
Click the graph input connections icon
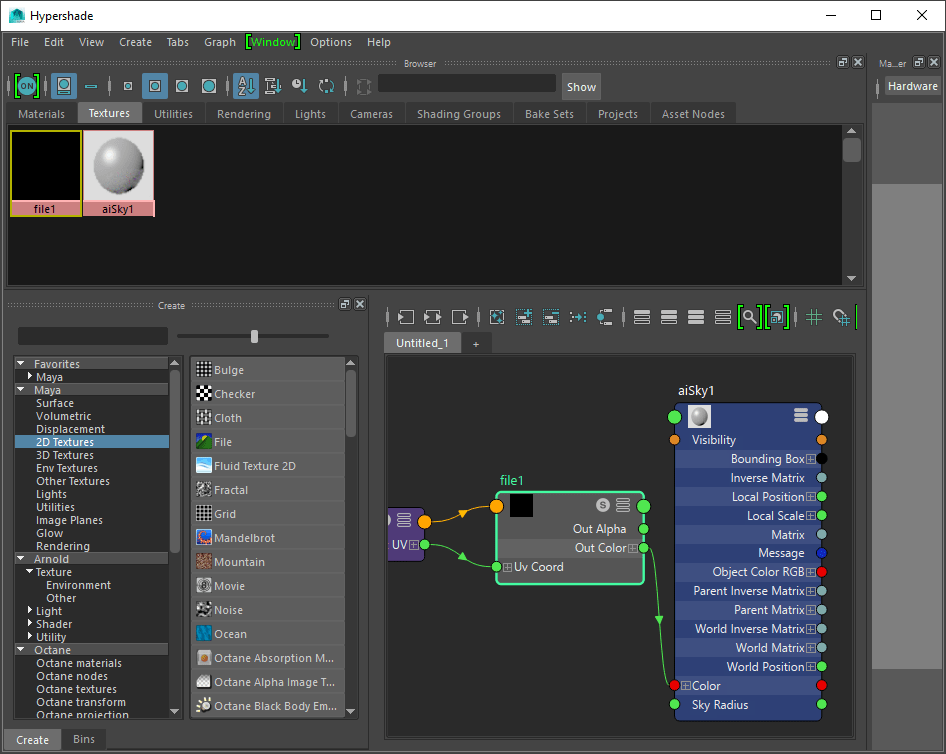[405, 317]
